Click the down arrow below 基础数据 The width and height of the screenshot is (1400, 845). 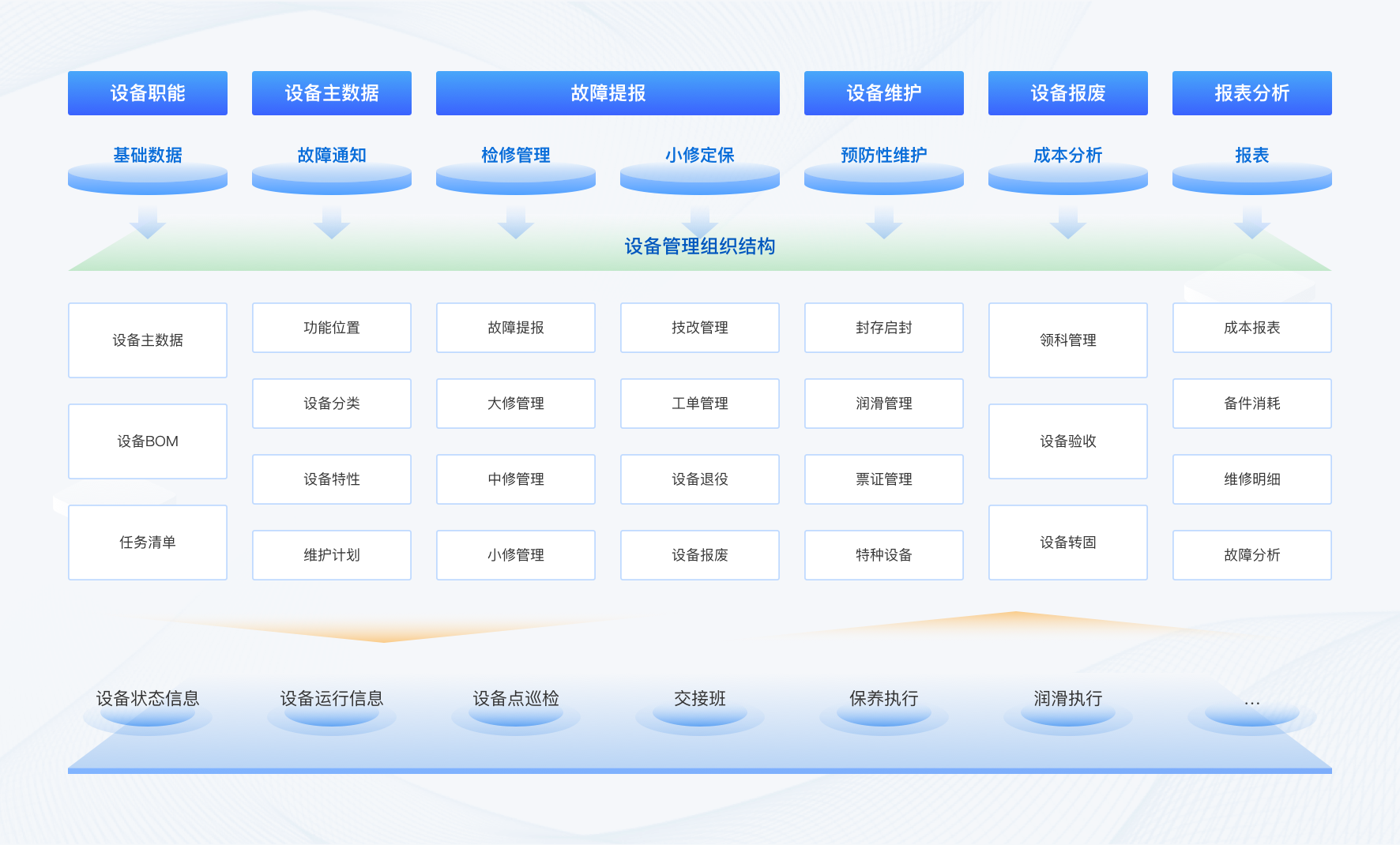148,223
